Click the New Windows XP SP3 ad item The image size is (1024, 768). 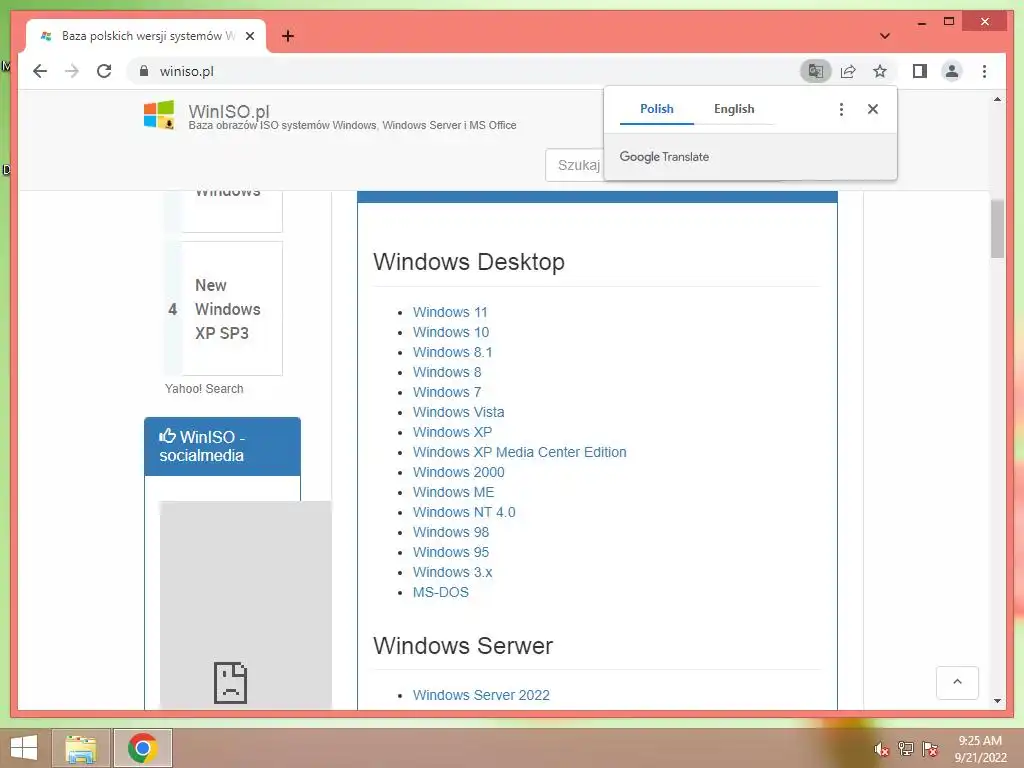click(x=223, y=309)
